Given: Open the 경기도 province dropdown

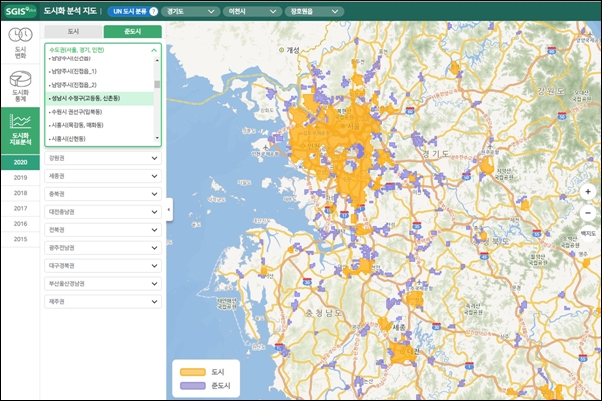Looking at the screenshot, I should coord(190,12).
